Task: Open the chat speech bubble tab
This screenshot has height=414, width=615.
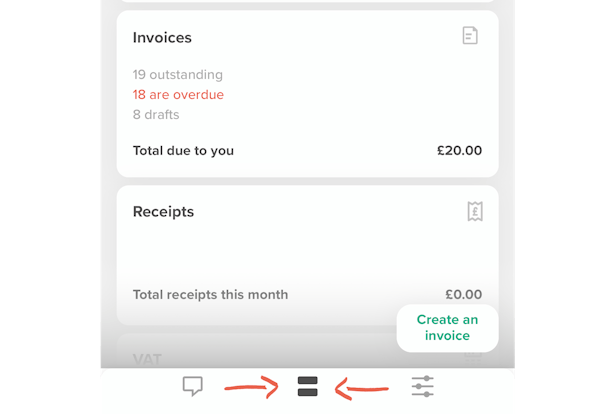Action: coord(193,386)
